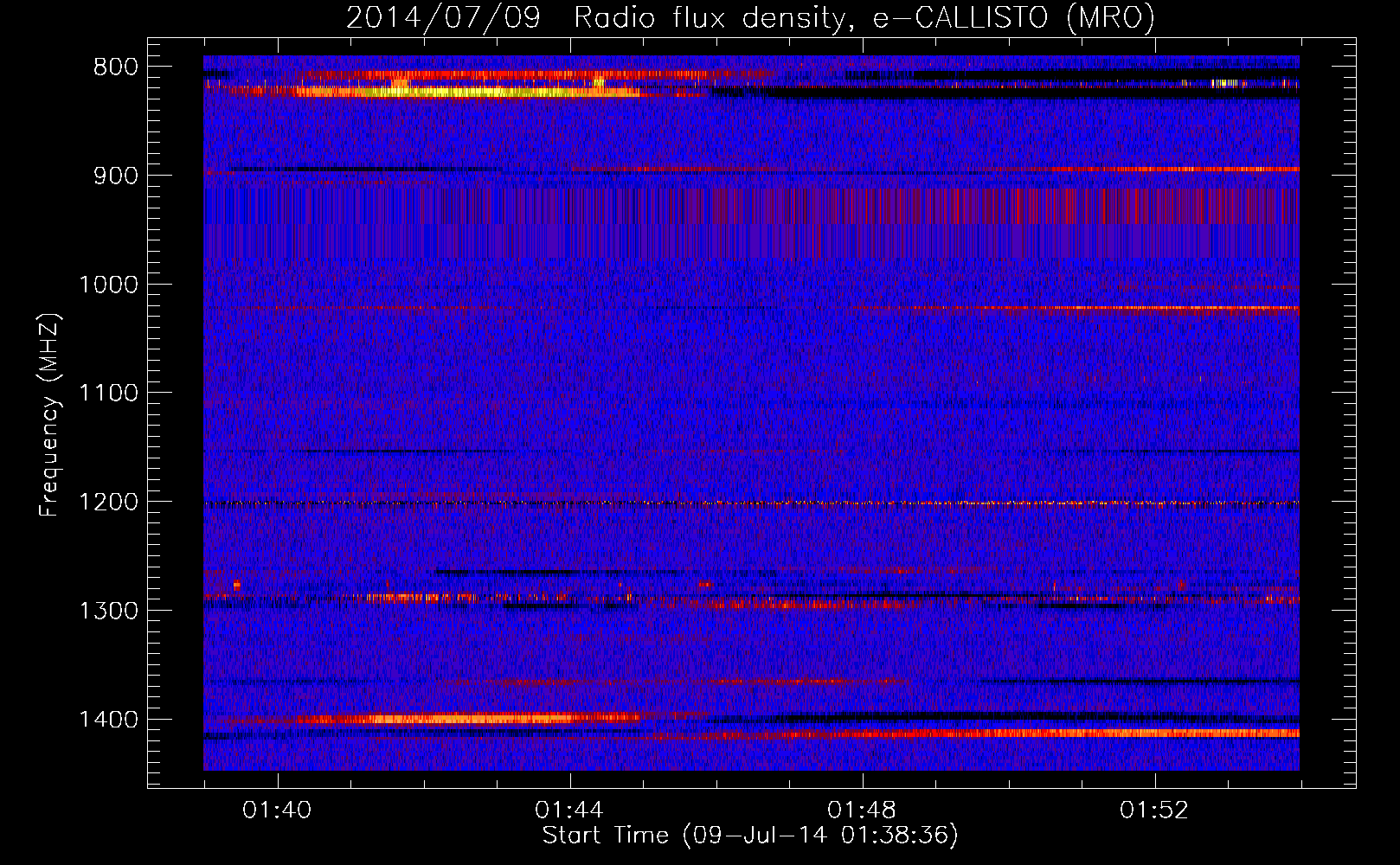The width and height of the screenshot is (1400, 865).
Task: Click the 800 frequency tick label
Action: click(x=116, y=67)
